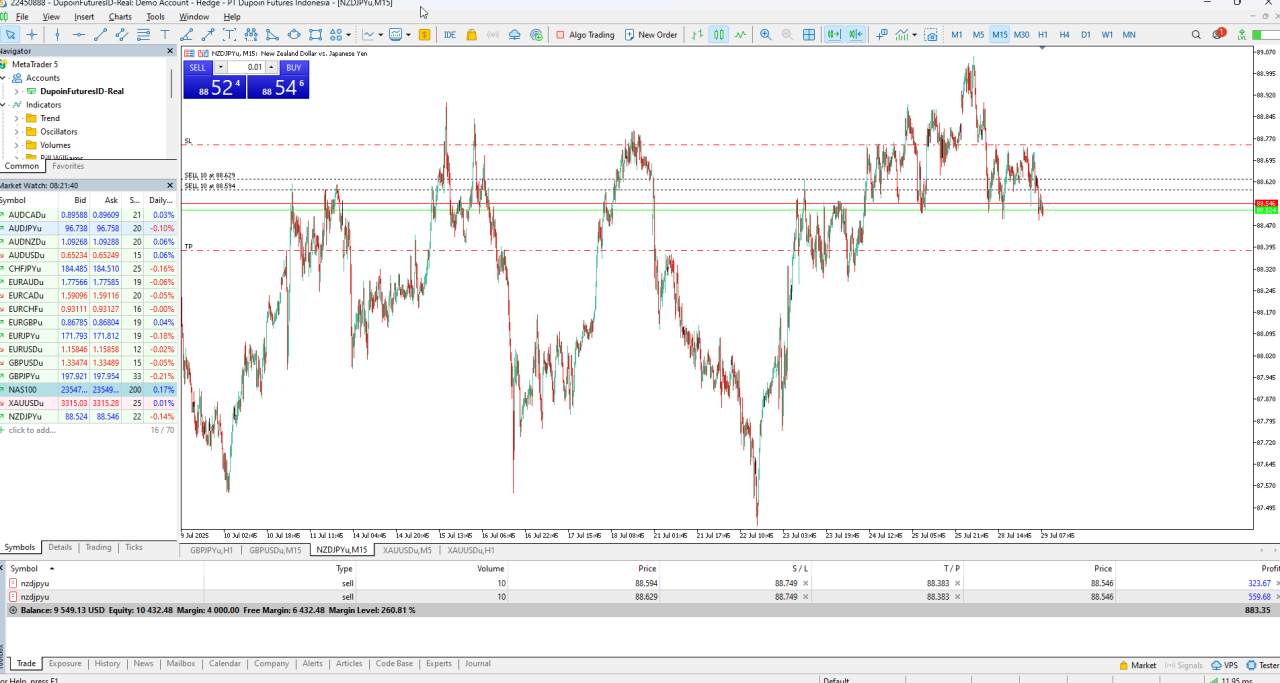Expand the Trend indicators folder
1280x683 pixels.
16,118
